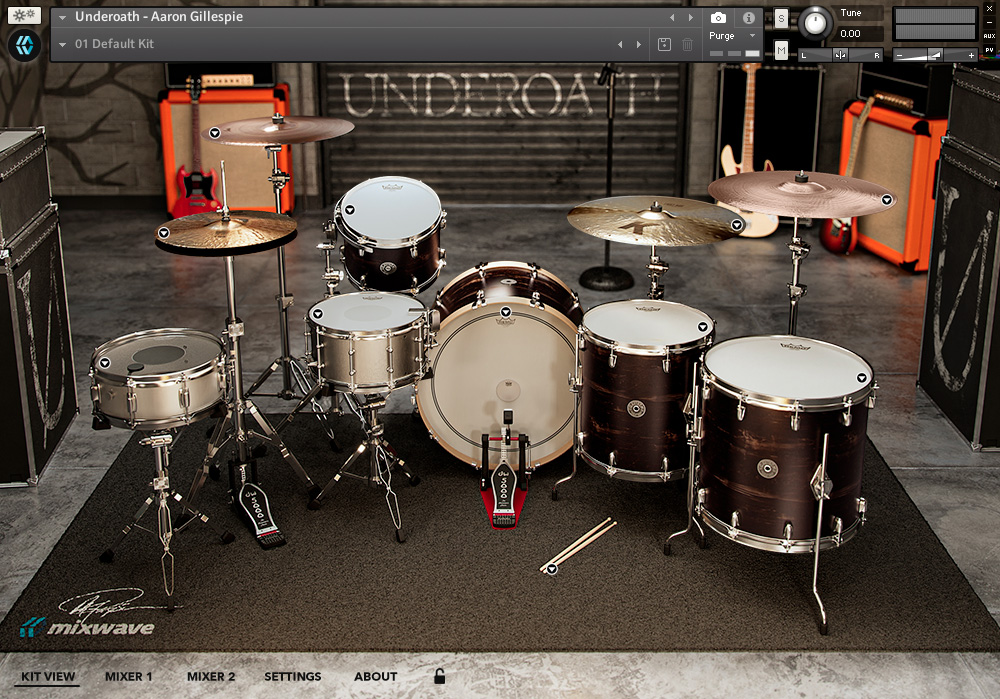Open the ABOUT page

pyautogui.click(x=375, y=676)
